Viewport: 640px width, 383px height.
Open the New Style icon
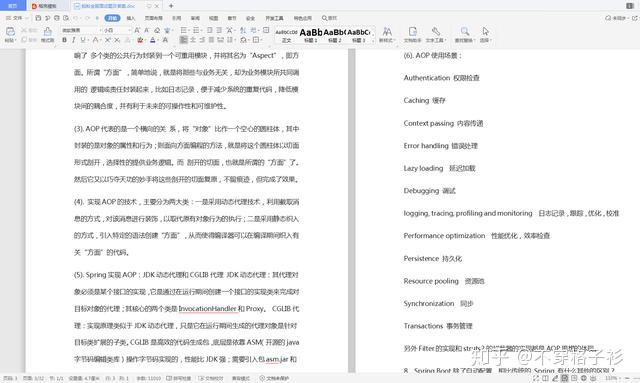[387, 34]
